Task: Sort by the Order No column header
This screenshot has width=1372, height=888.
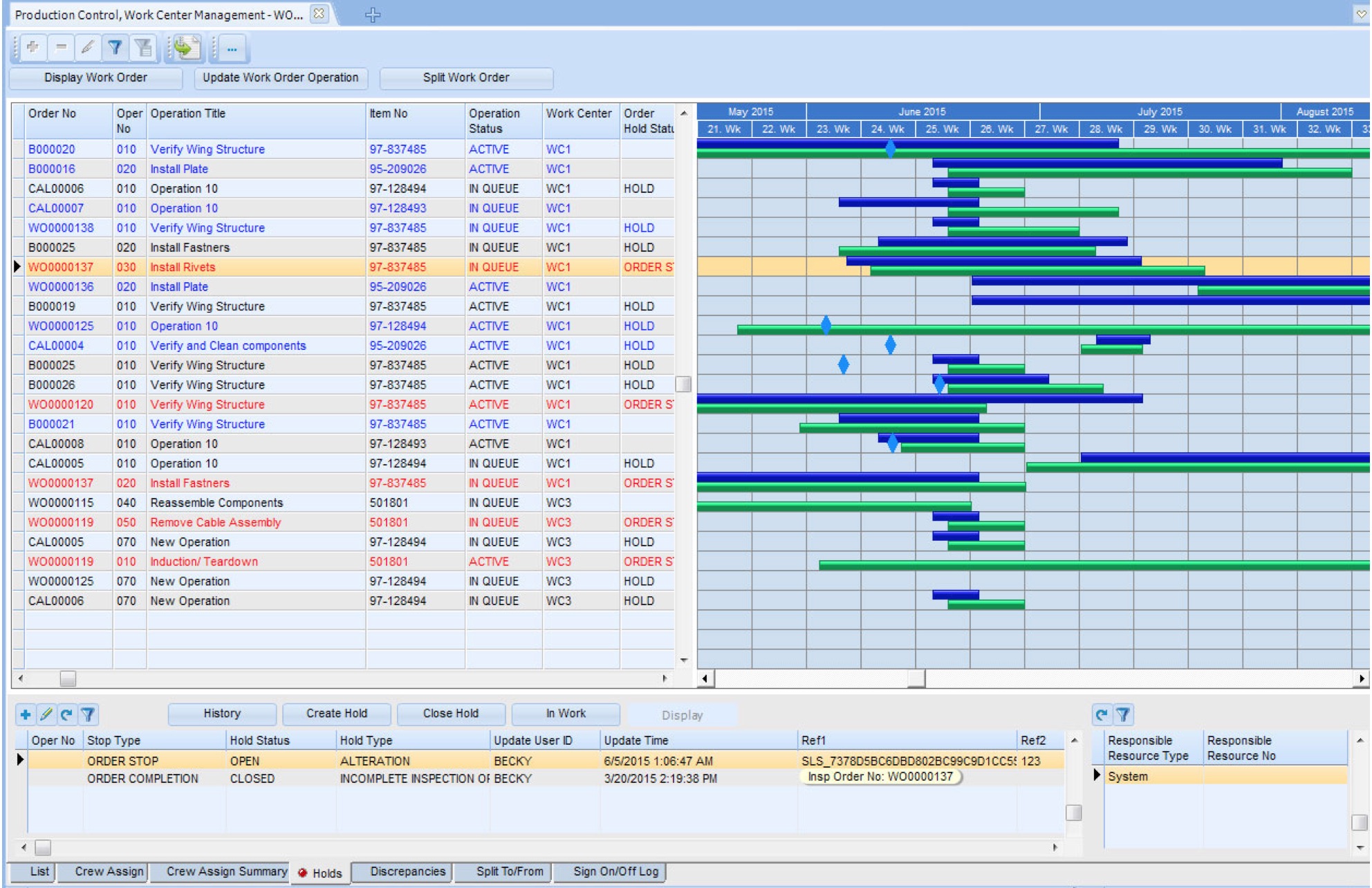Action: pyautogui.click(x=68, y=121)
